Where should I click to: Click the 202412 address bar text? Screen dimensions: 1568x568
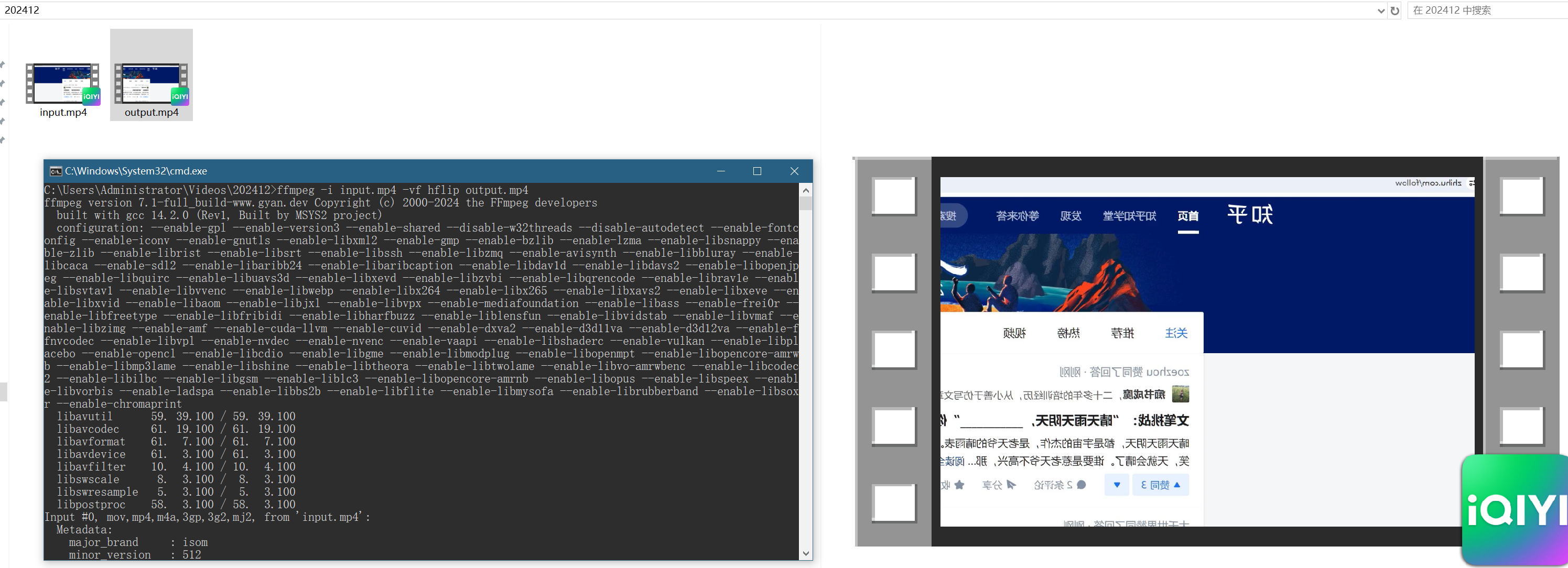coord(22,10)
